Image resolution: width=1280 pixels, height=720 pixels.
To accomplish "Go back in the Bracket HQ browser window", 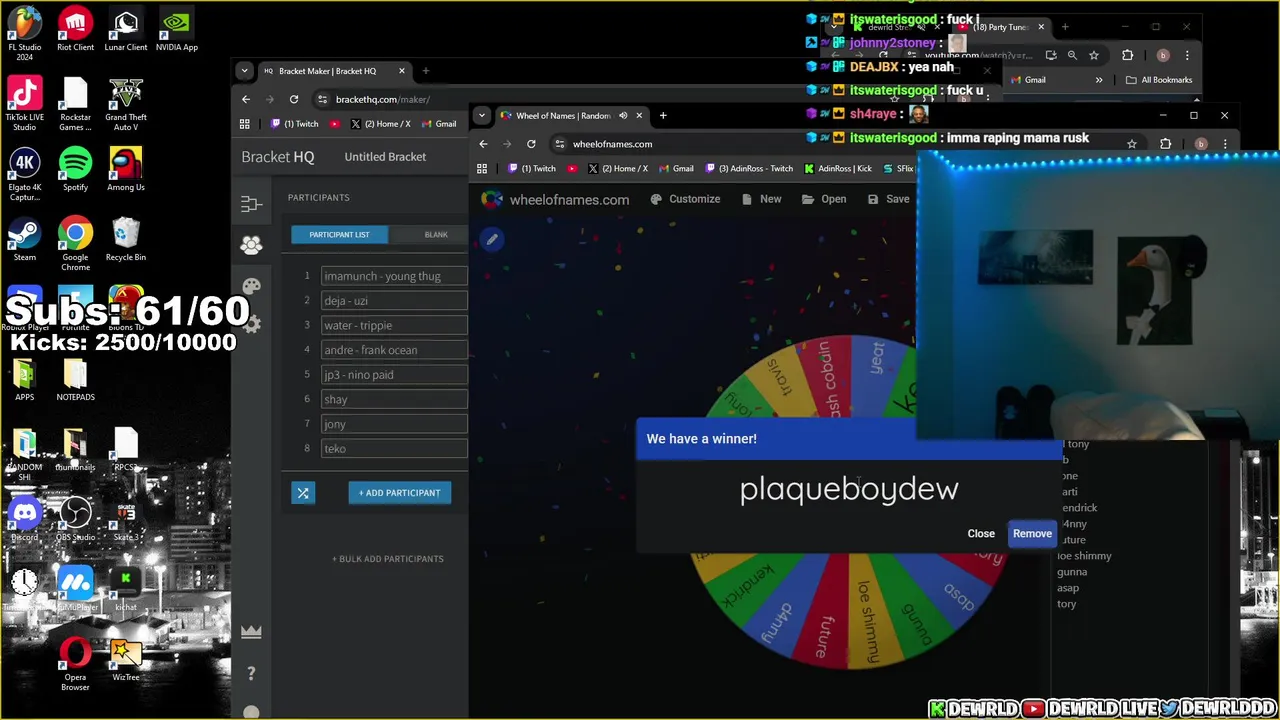I will 246,99.
